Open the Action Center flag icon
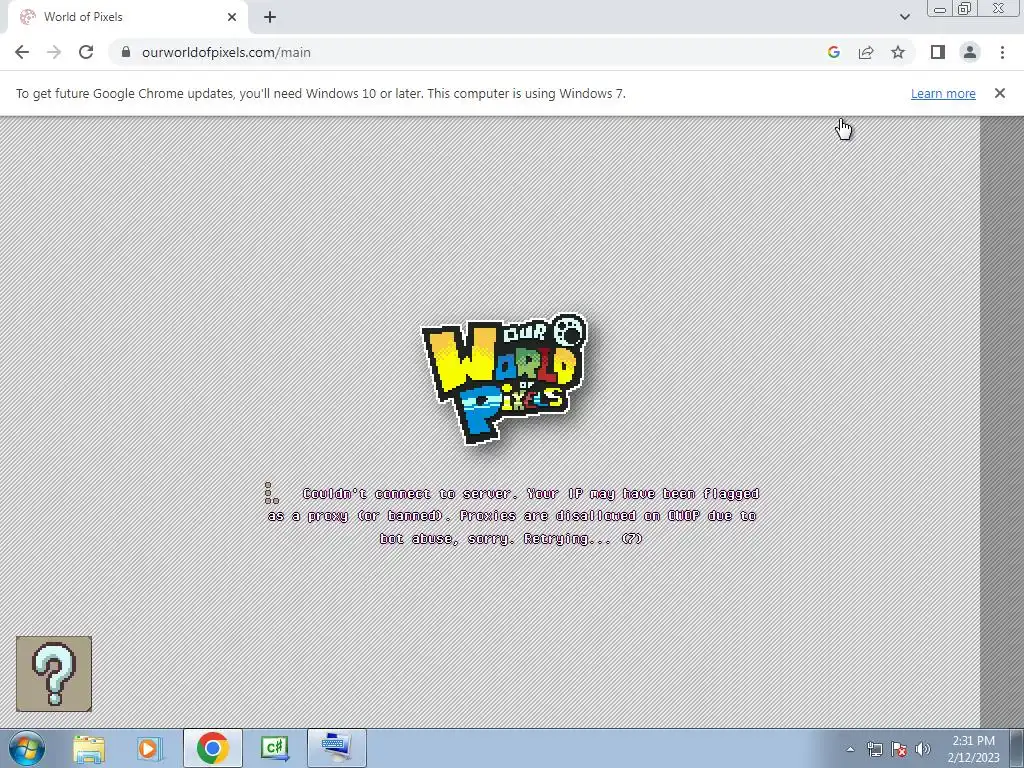This screenshot has height=768, width=1024. click(x=899, y=749)
